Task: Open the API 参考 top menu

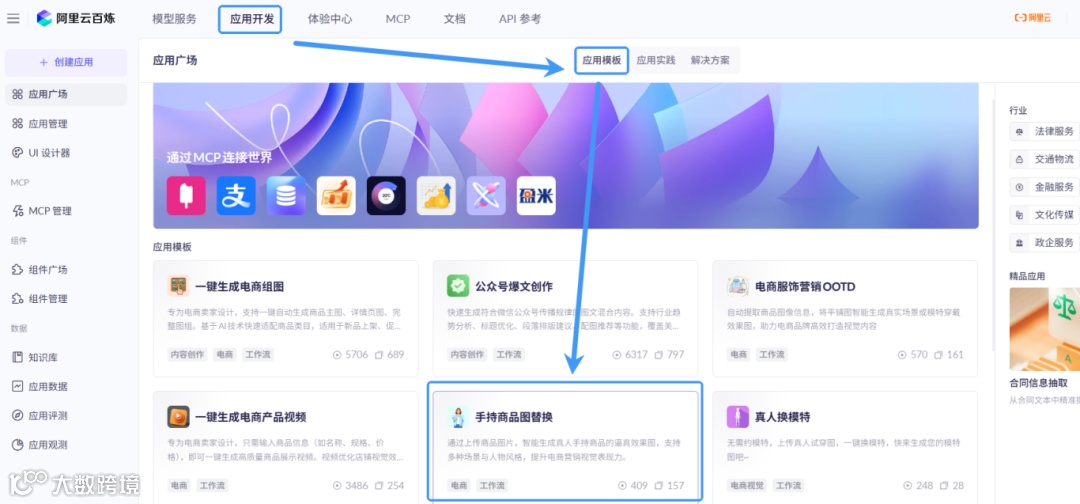Action: click(520, 19)
